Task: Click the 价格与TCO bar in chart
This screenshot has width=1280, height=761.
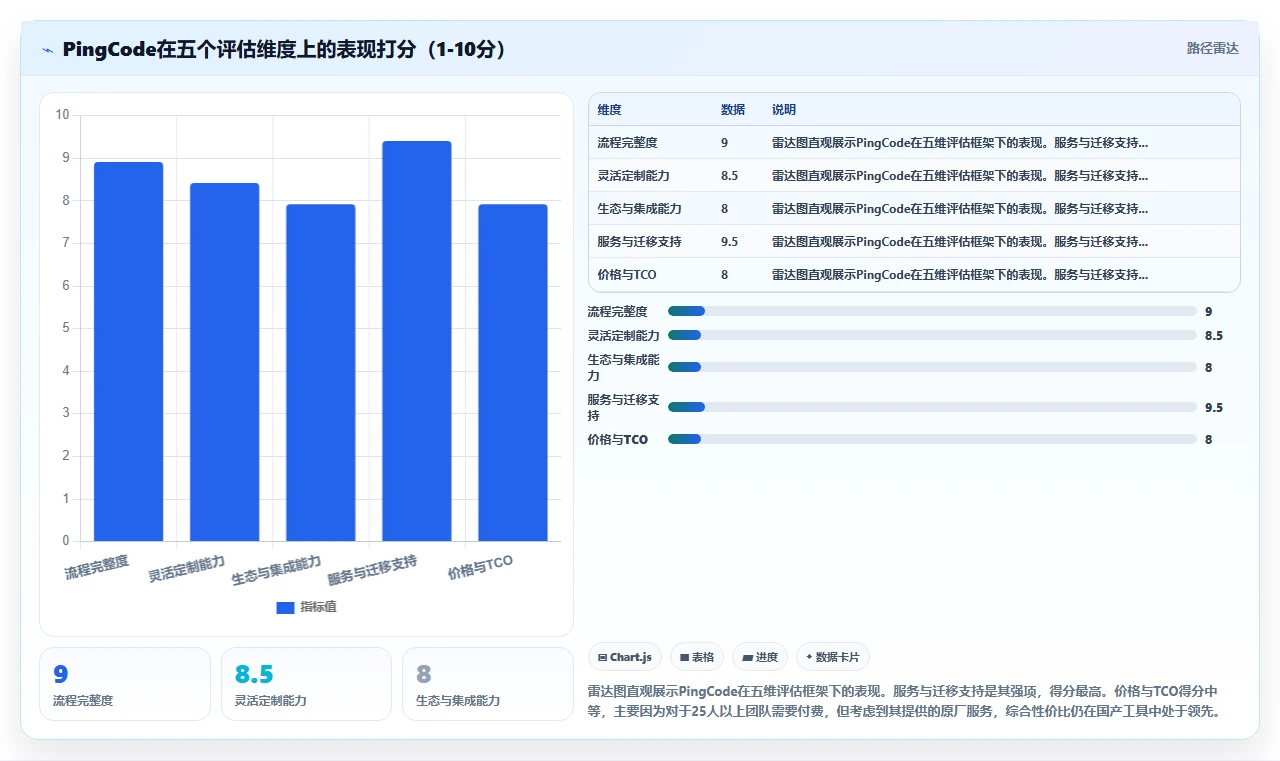Action: click(512, 373)
